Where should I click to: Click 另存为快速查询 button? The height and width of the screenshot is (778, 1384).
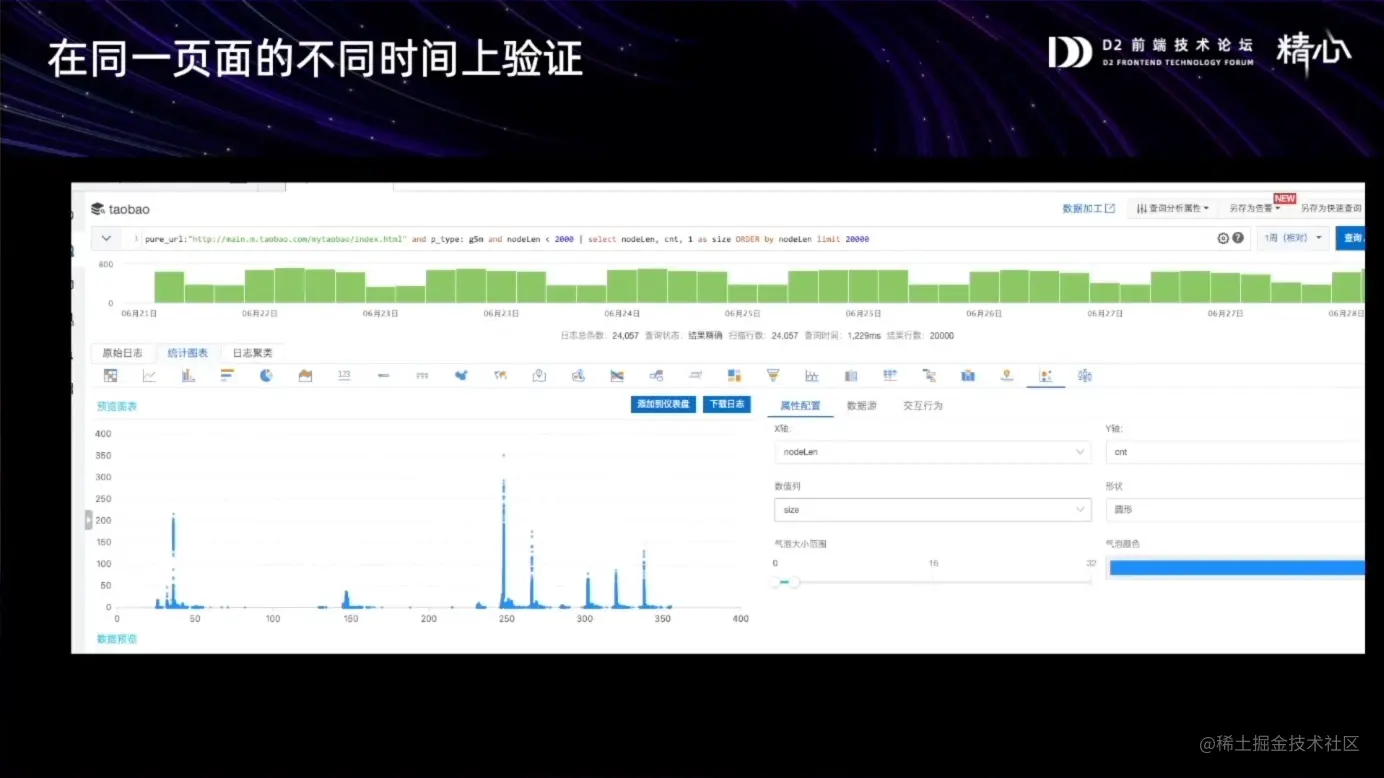1330,208
